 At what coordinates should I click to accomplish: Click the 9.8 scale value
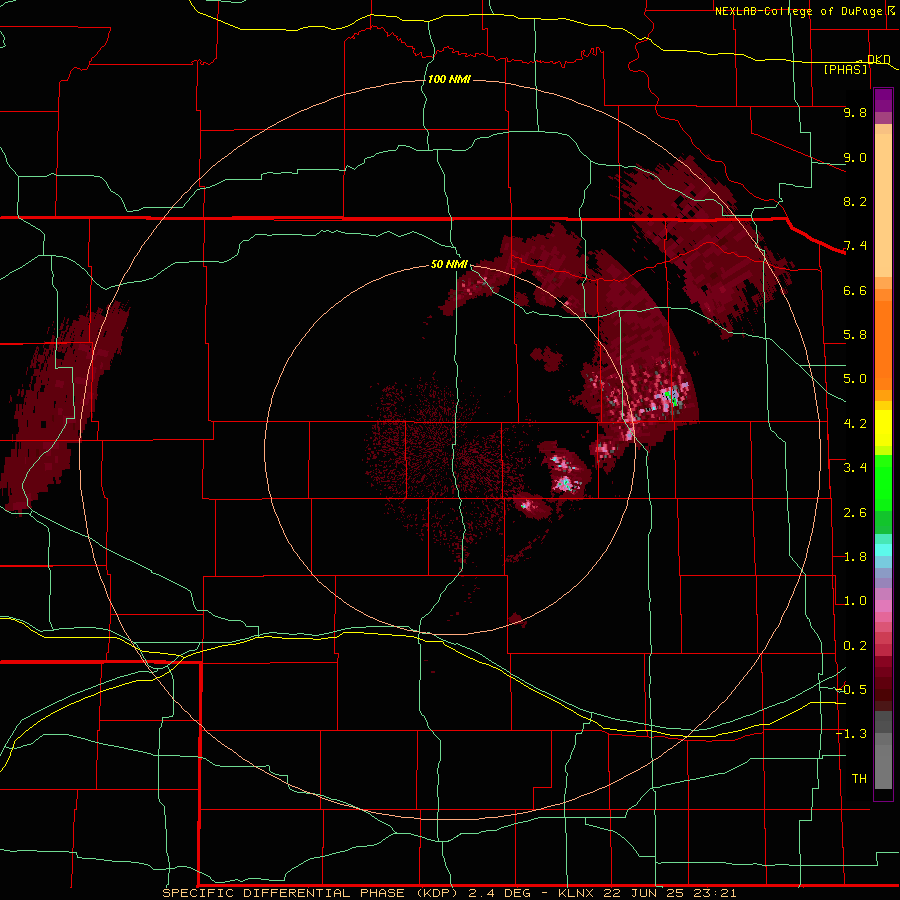click(855, 112)
